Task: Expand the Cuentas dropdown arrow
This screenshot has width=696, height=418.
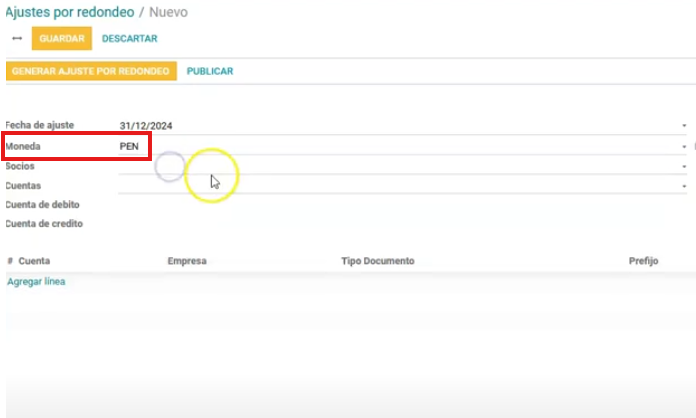Action: click(x=684, y=186)
